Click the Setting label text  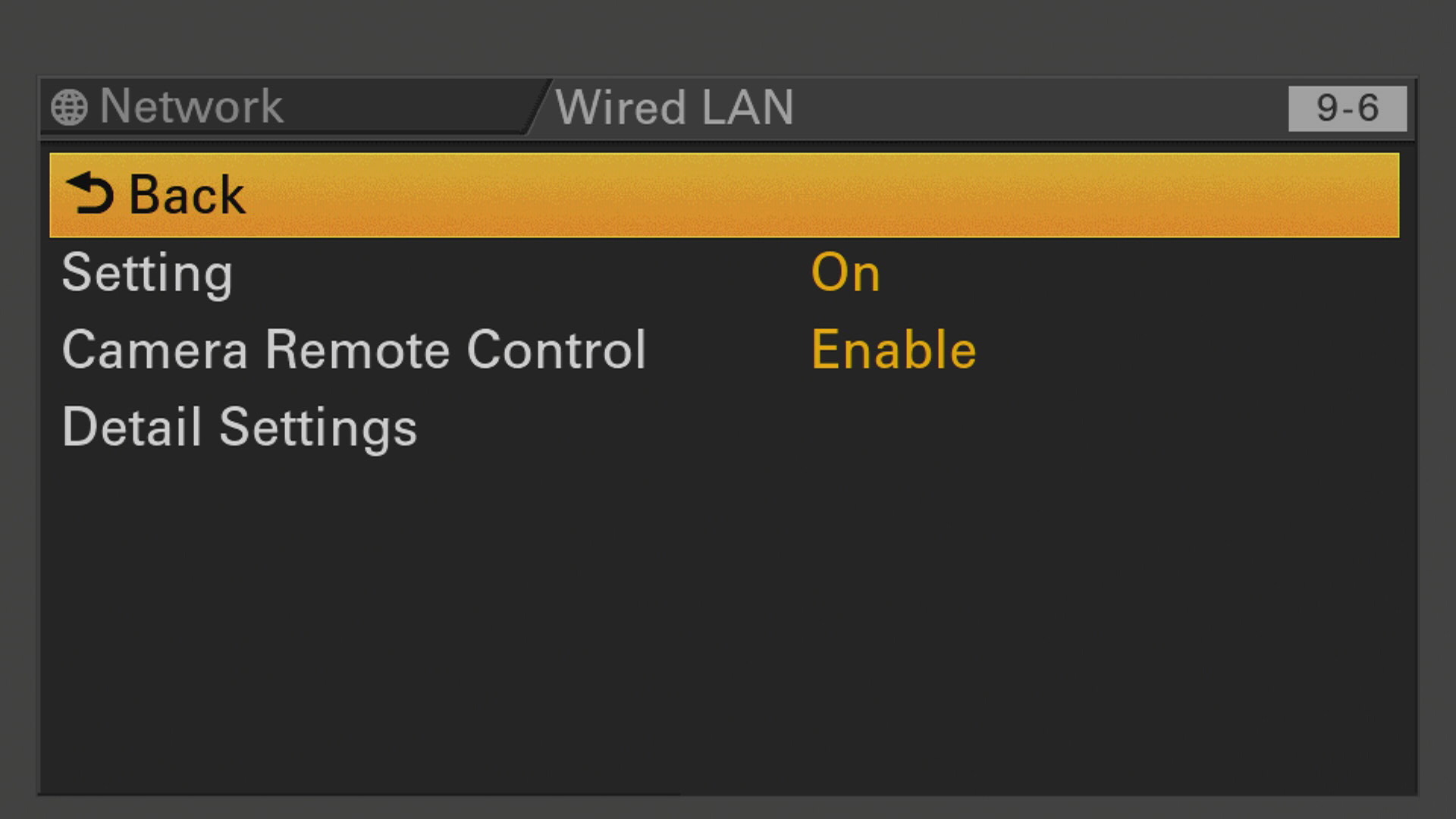[147, 275]
